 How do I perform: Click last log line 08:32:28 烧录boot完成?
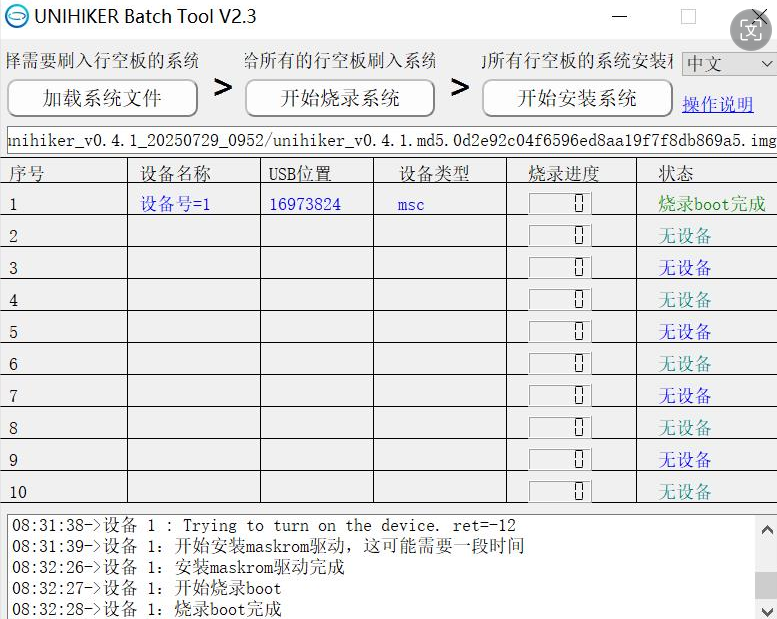(x=147, y=609)
